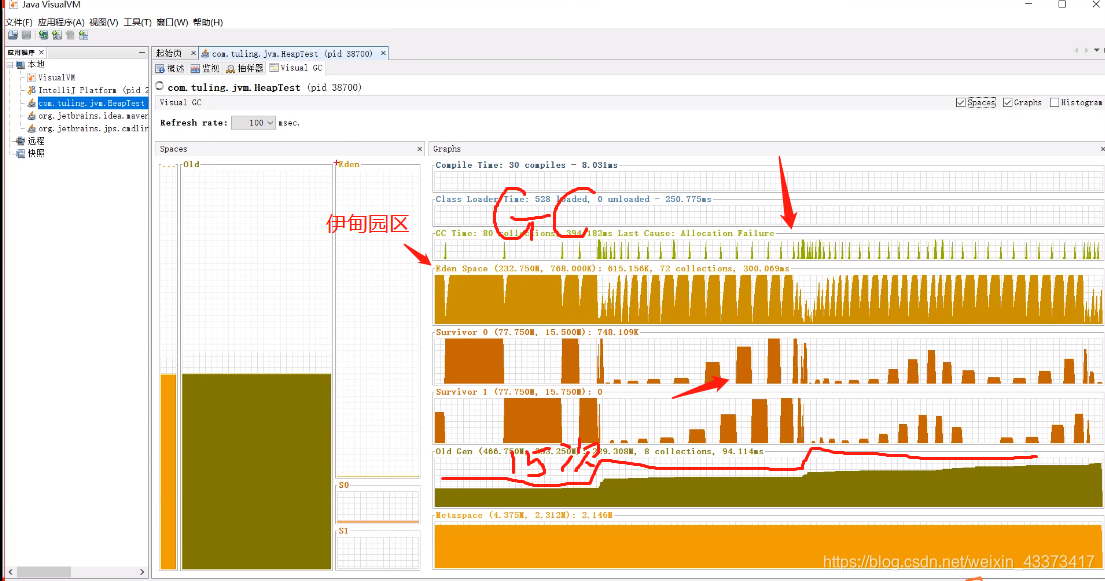Click the Load snapshot toolbar icon
This screenshot has height=581, width=1105.
pyautogui.click(x=13, y=35)
